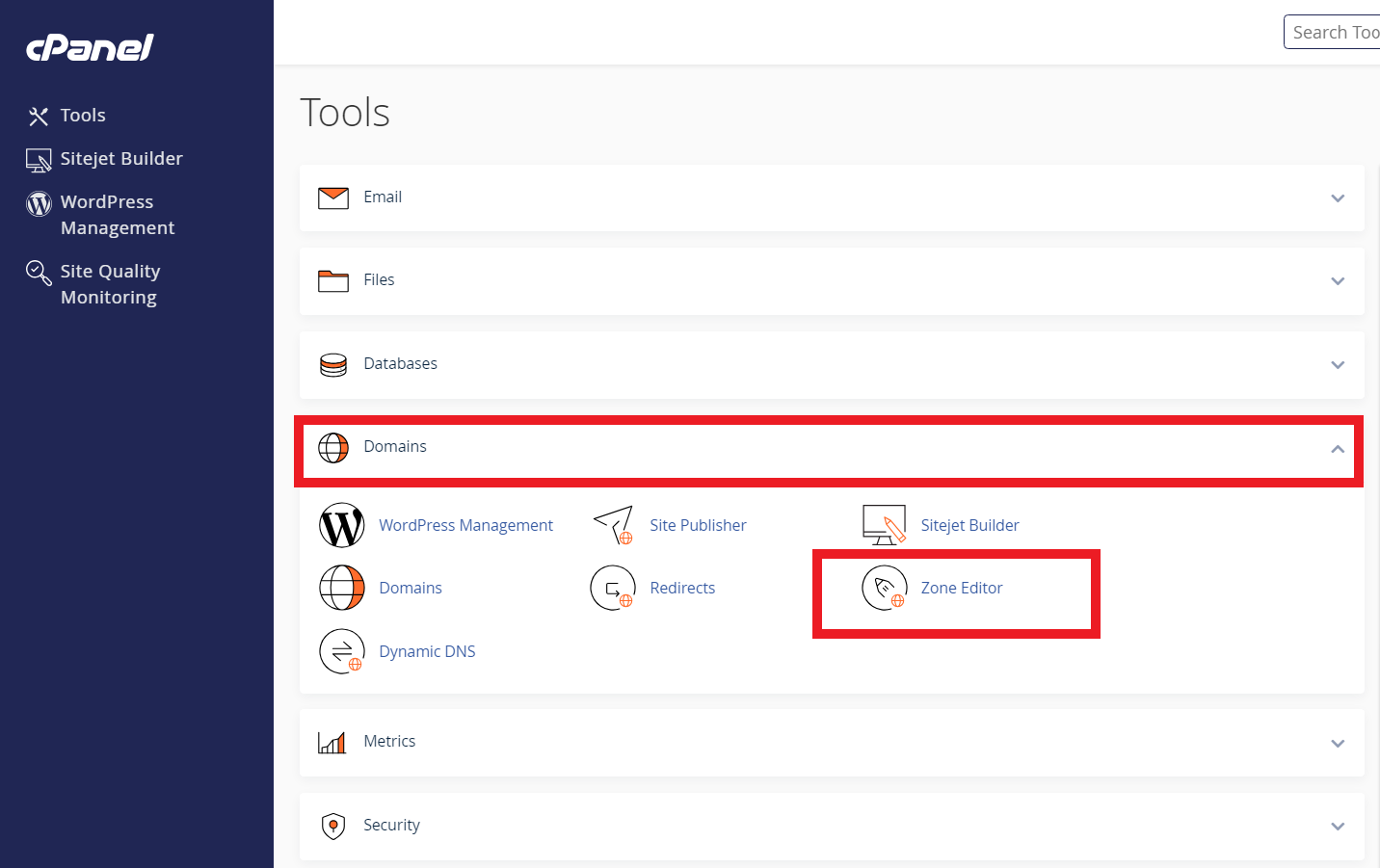
Task: Open Sitejet Builder from the sidebar
Action: click(x=120, y=159)
